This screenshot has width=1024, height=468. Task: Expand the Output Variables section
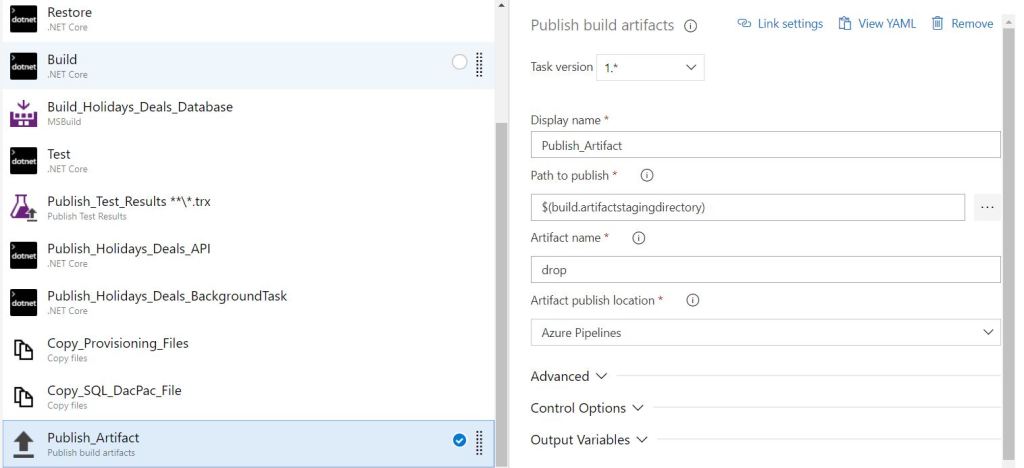[589, 440]
